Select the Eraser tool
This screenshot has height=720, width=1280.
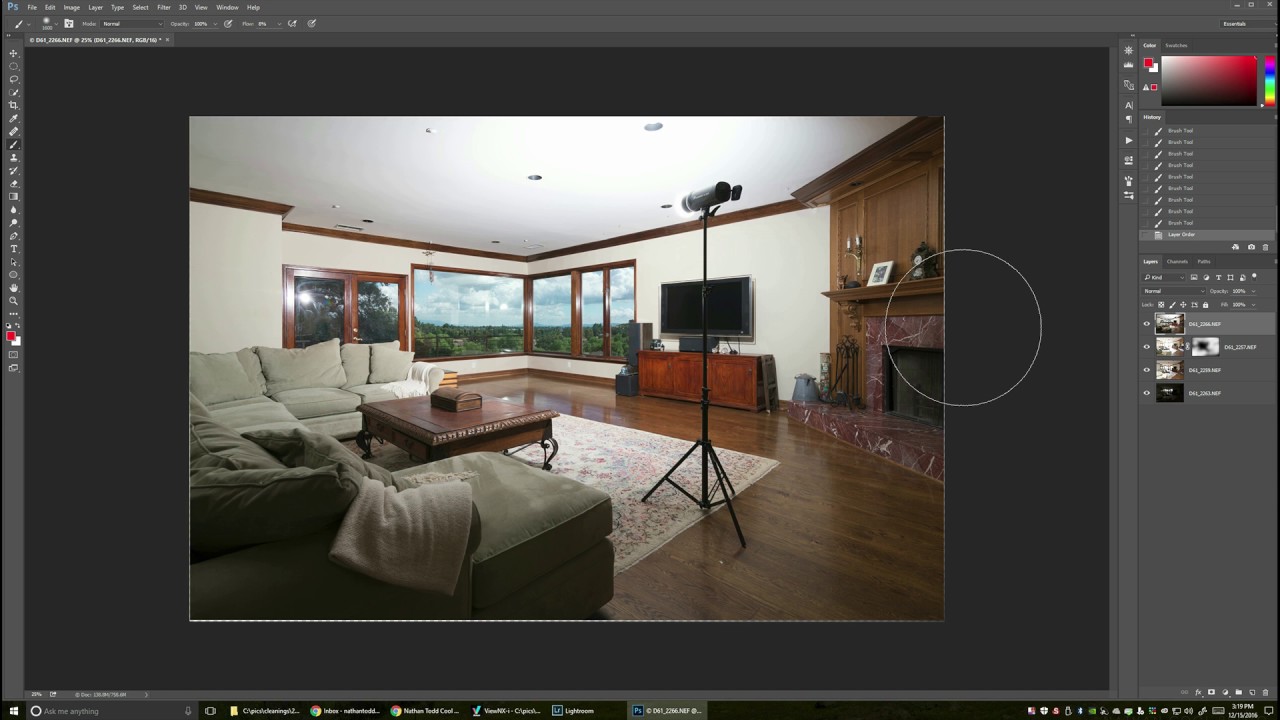tap(13, 183)
